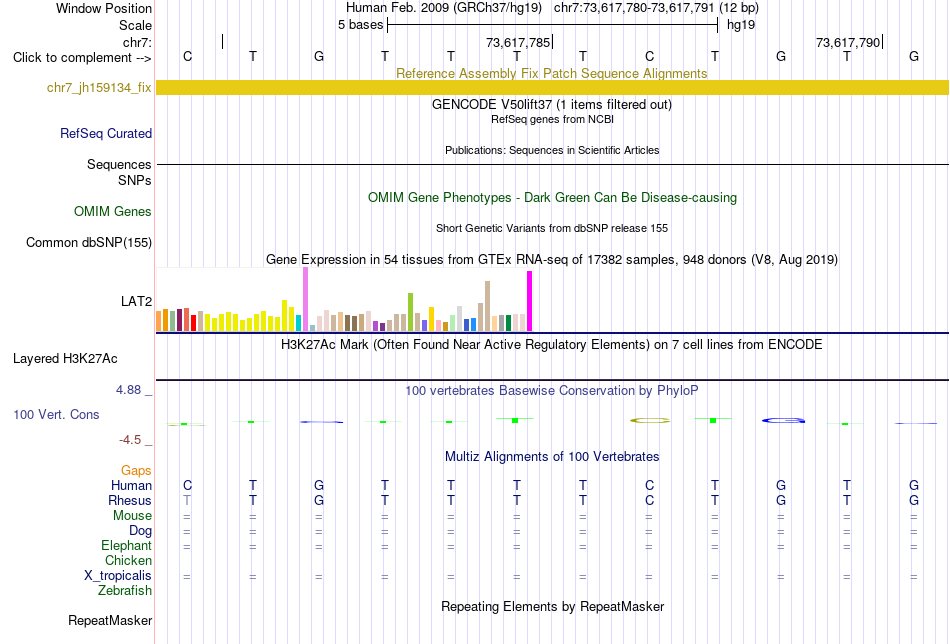Click the tall yellow-green bar in GTEx chart
The width and height of the screenshot is (950, 644).
[x=410, y=312]
